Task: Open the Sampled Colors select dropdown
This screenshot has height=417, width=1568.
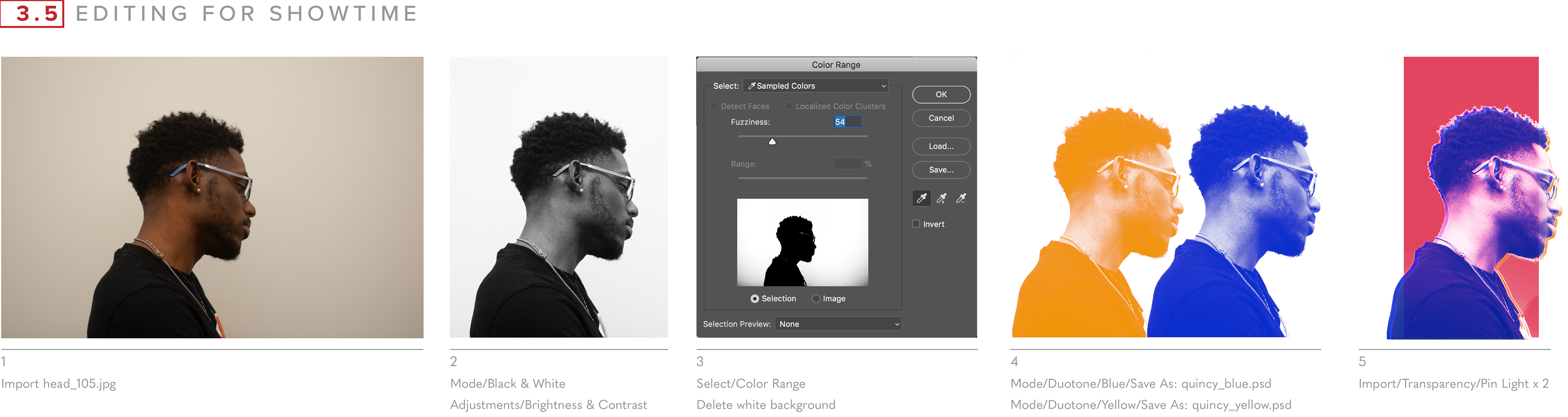Action: point(816,86)
